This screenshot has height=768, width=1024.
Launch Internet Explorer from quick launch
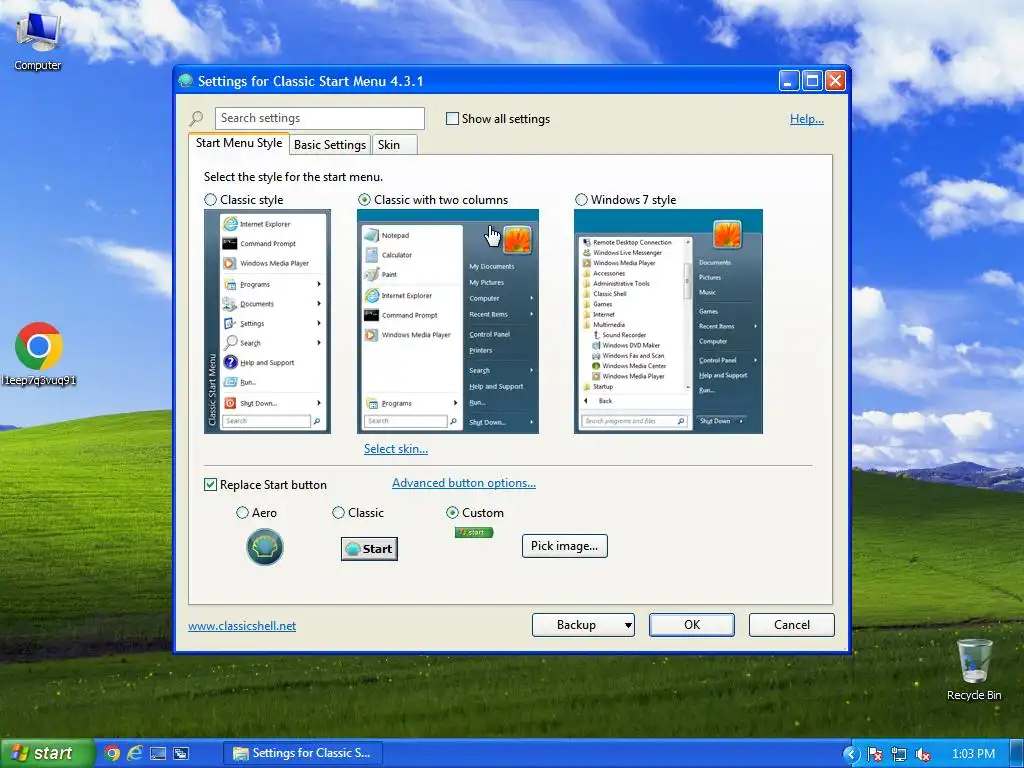135,753
